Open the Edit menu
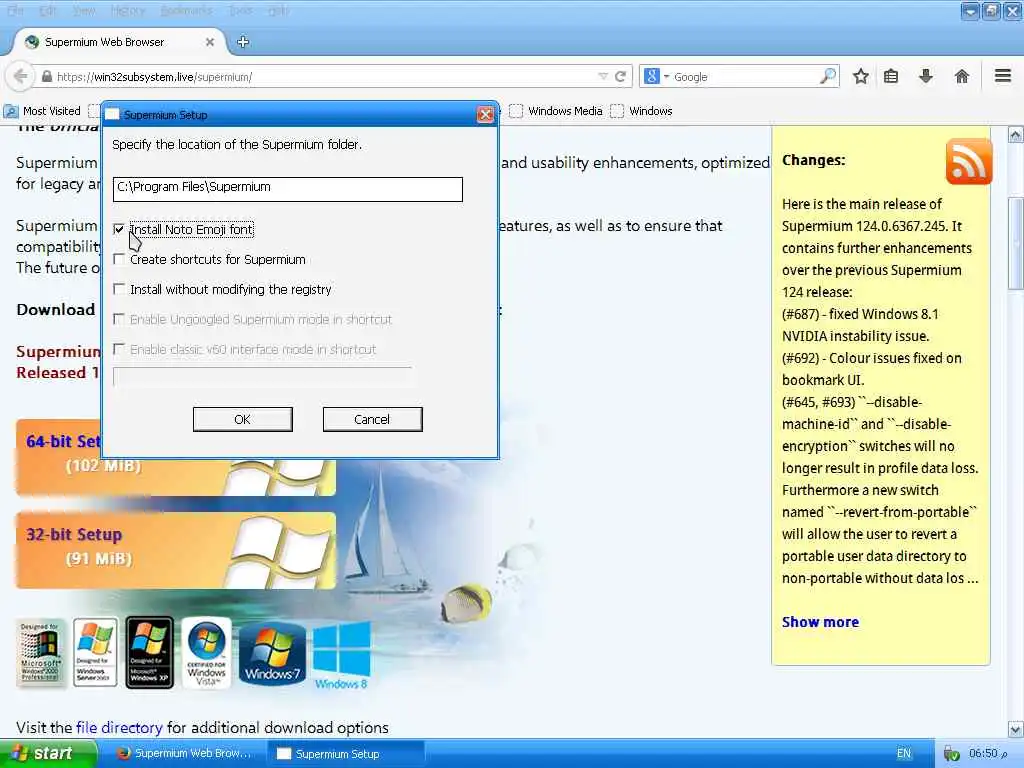The width and height of the screenshot is (1024, 768). pyautogui.click(x=48, y=10)
